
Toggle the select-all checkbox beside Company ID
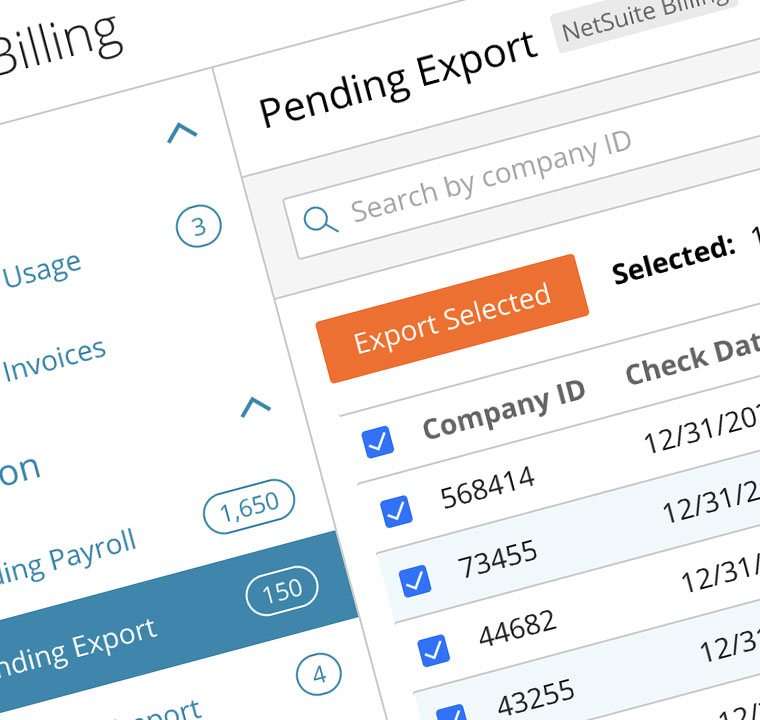click(378, 442)
